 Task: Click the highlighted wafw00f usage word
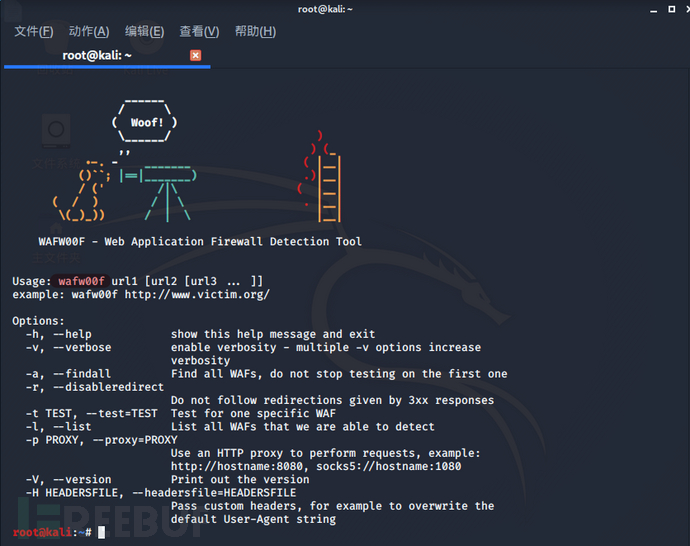point(81,281)
